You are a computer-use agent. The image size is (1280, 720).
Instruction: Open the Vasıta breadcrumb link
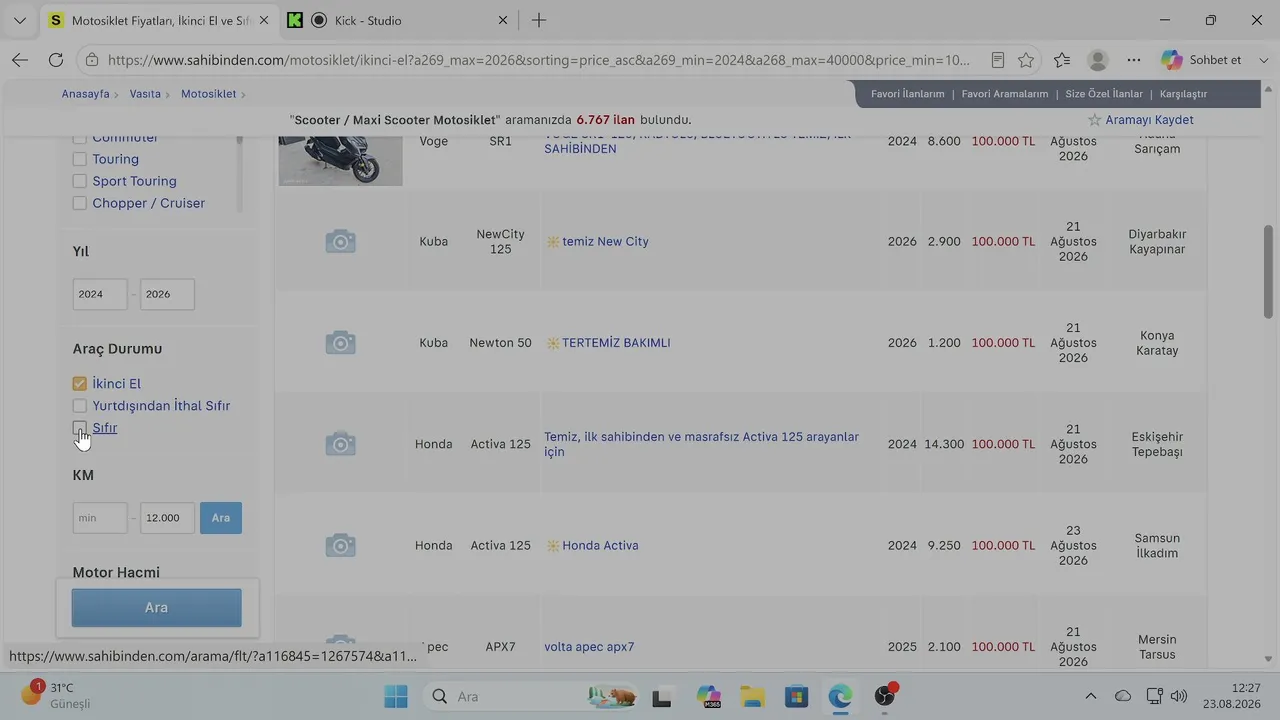[x=145, y=94]
